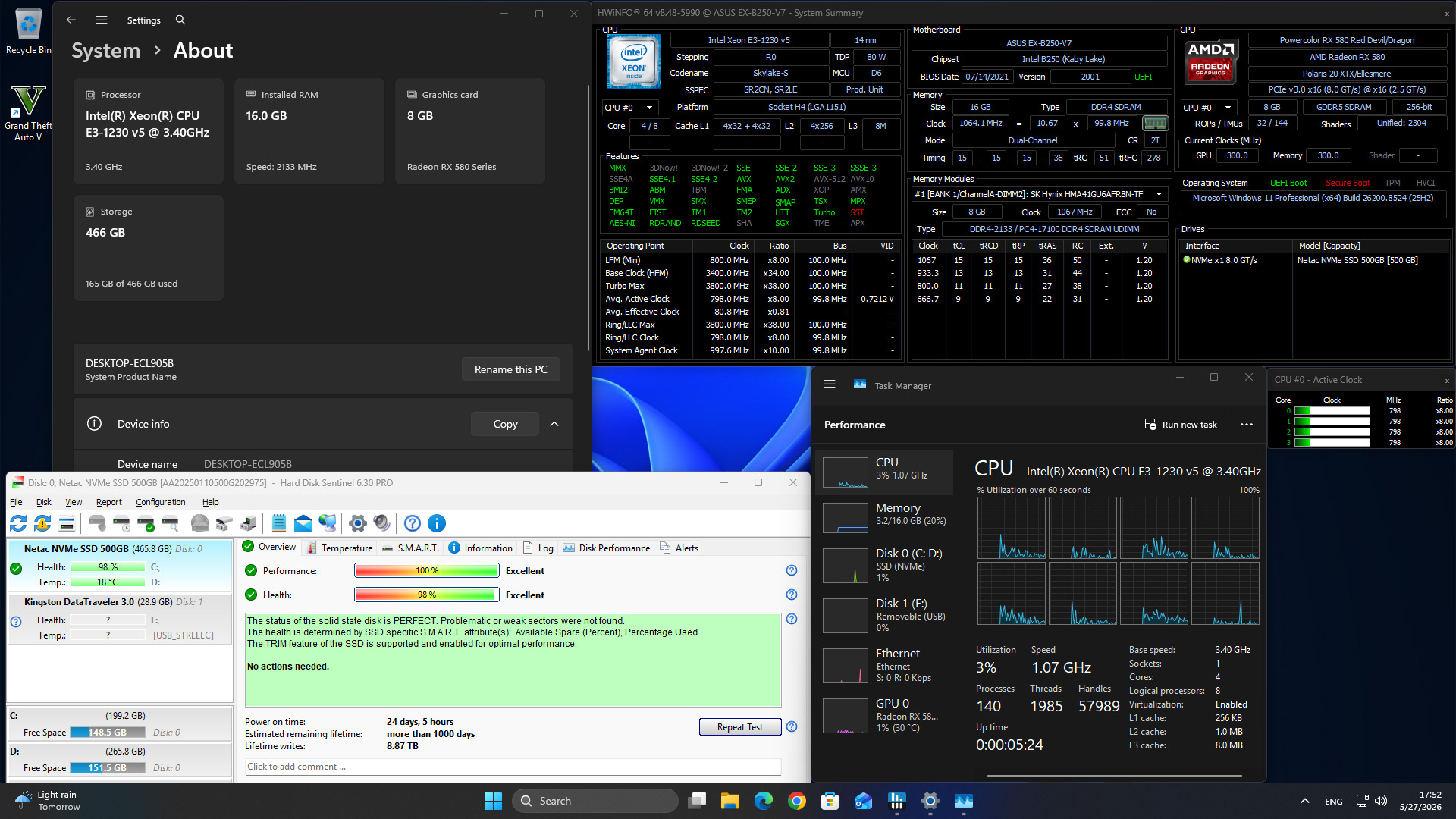The image size is (1456, 819).
Task: Click the taskbar Search box
Action: pos(595,801)
